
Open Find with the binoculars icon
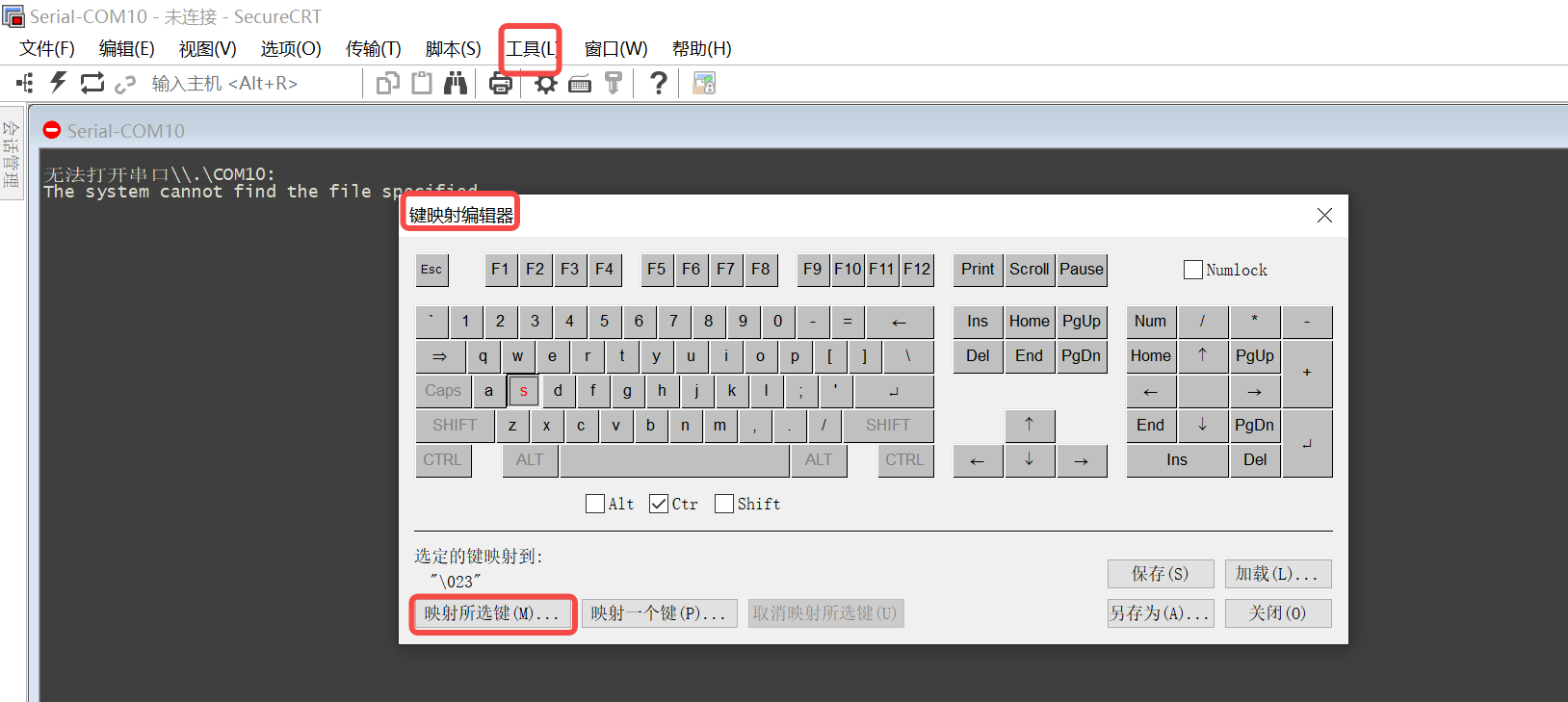[456, 84]
